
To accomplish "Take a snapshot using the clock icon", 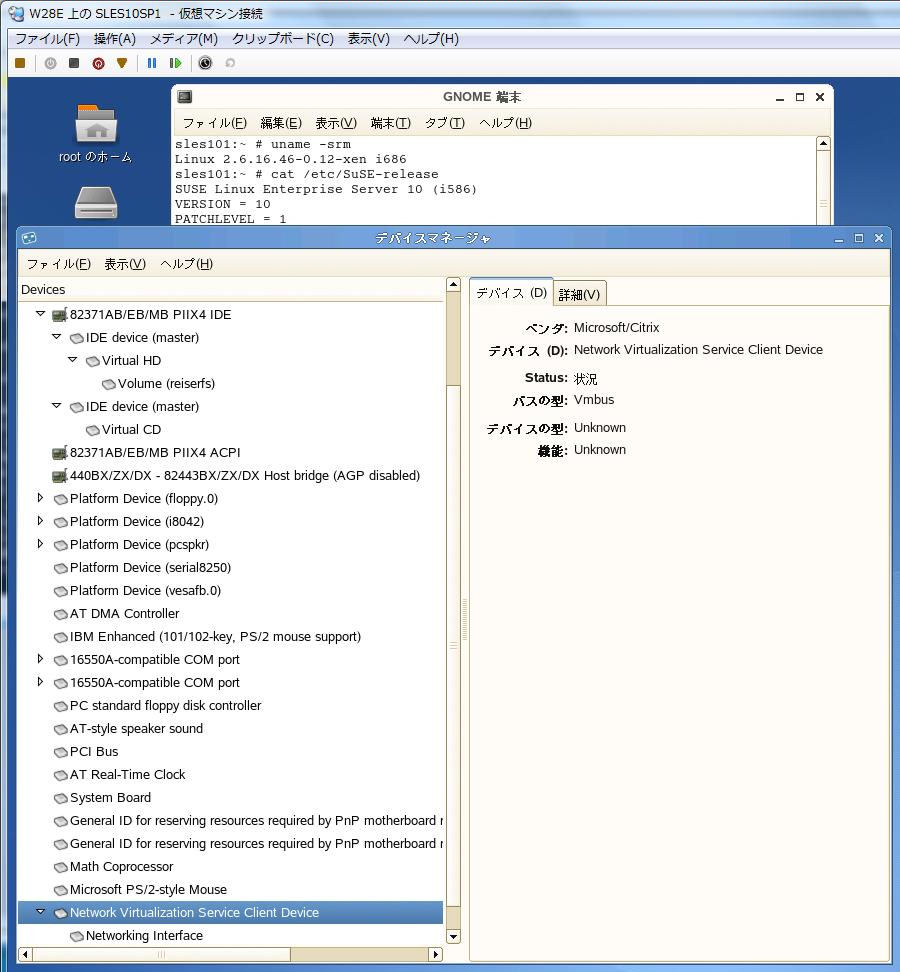I will coord(205,63).
